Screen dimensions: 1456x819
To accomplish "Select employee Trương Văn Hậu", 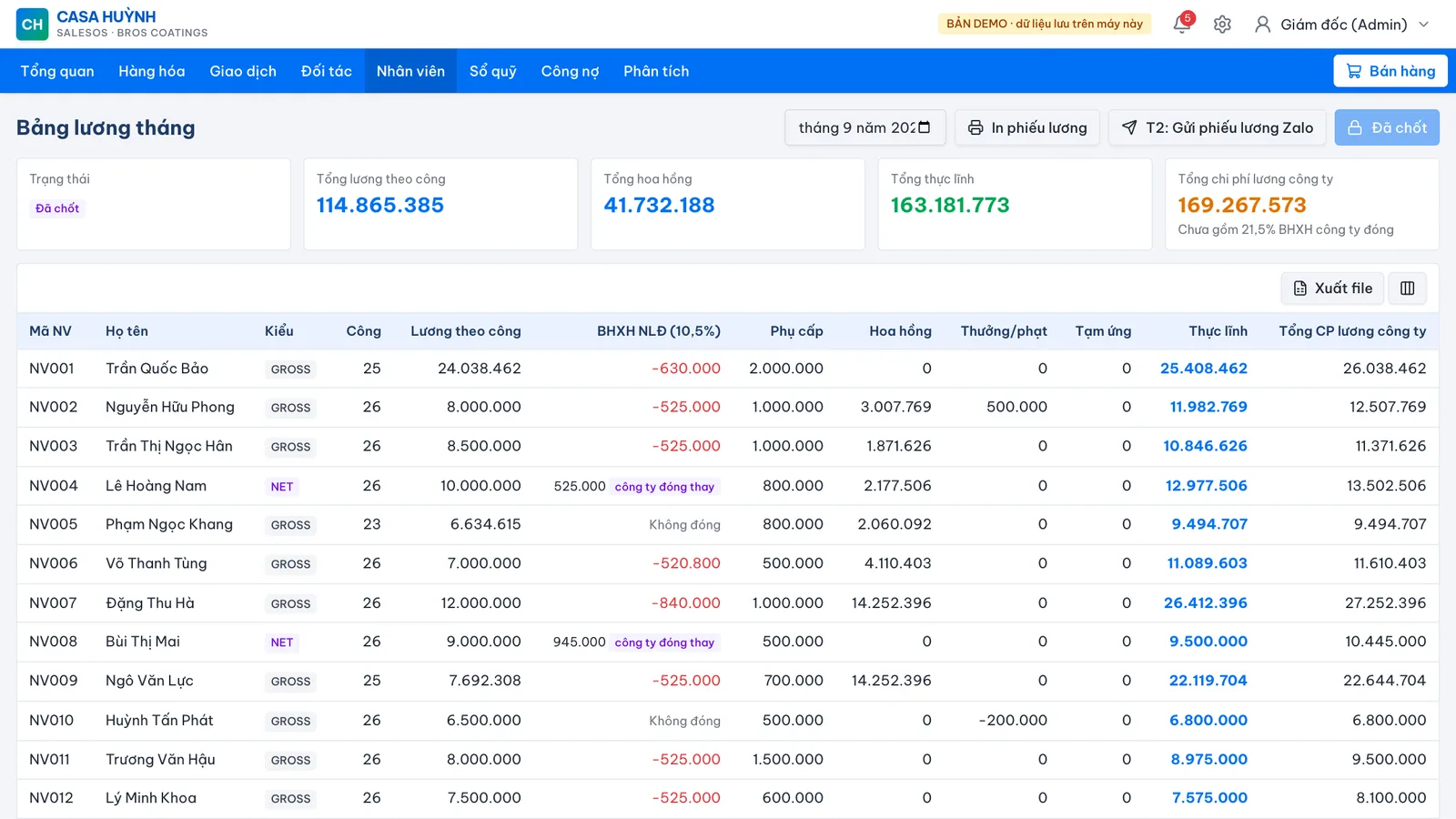I will 160,760.
